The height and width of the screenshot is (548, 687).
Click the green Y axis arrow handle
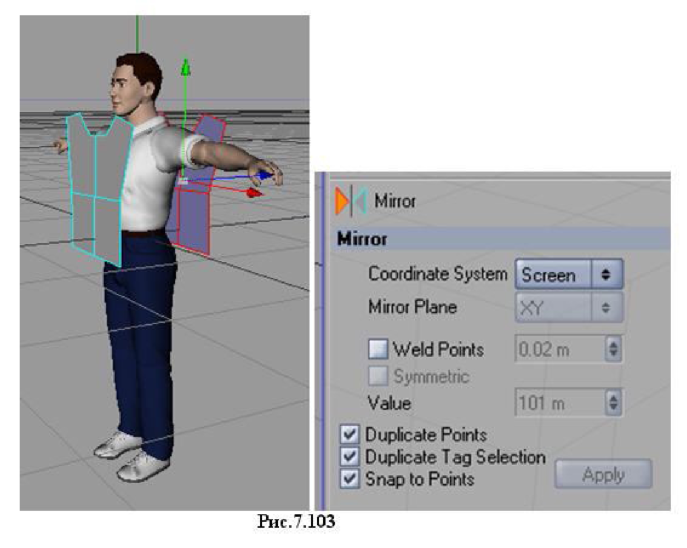coord(186,68)
